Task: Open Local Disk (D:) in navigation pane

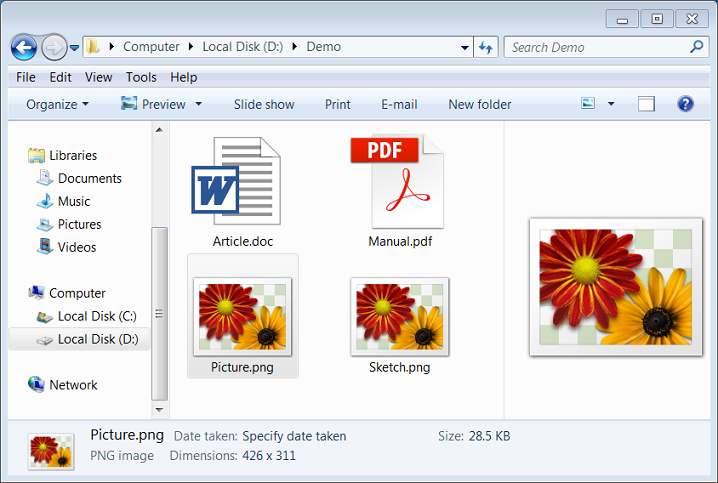Action: point(79,339)
